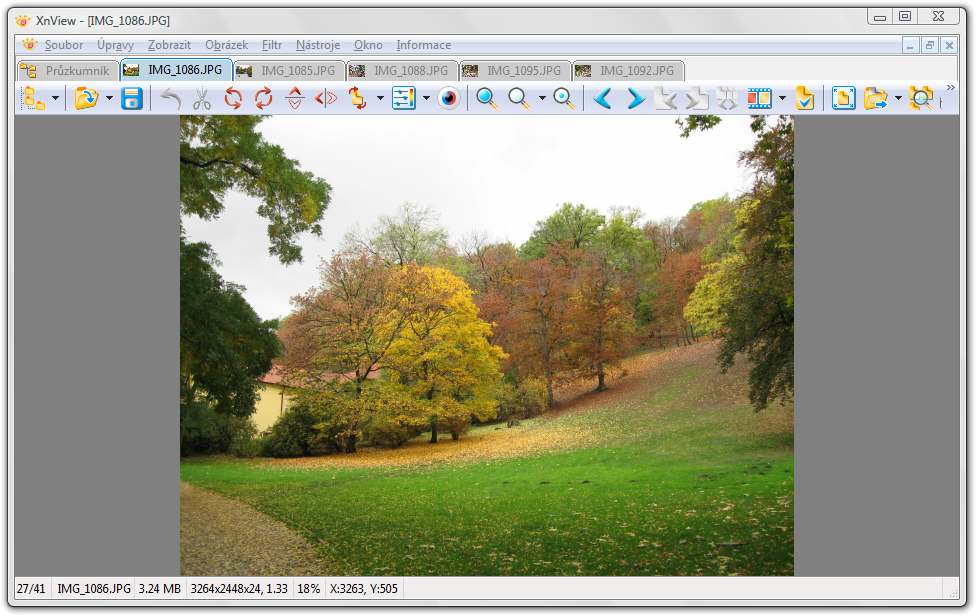The width and height of the screenshot is (976, 616).
Task: Select the IMG_1086.JPG tab
Action: (x=176, y=70)
